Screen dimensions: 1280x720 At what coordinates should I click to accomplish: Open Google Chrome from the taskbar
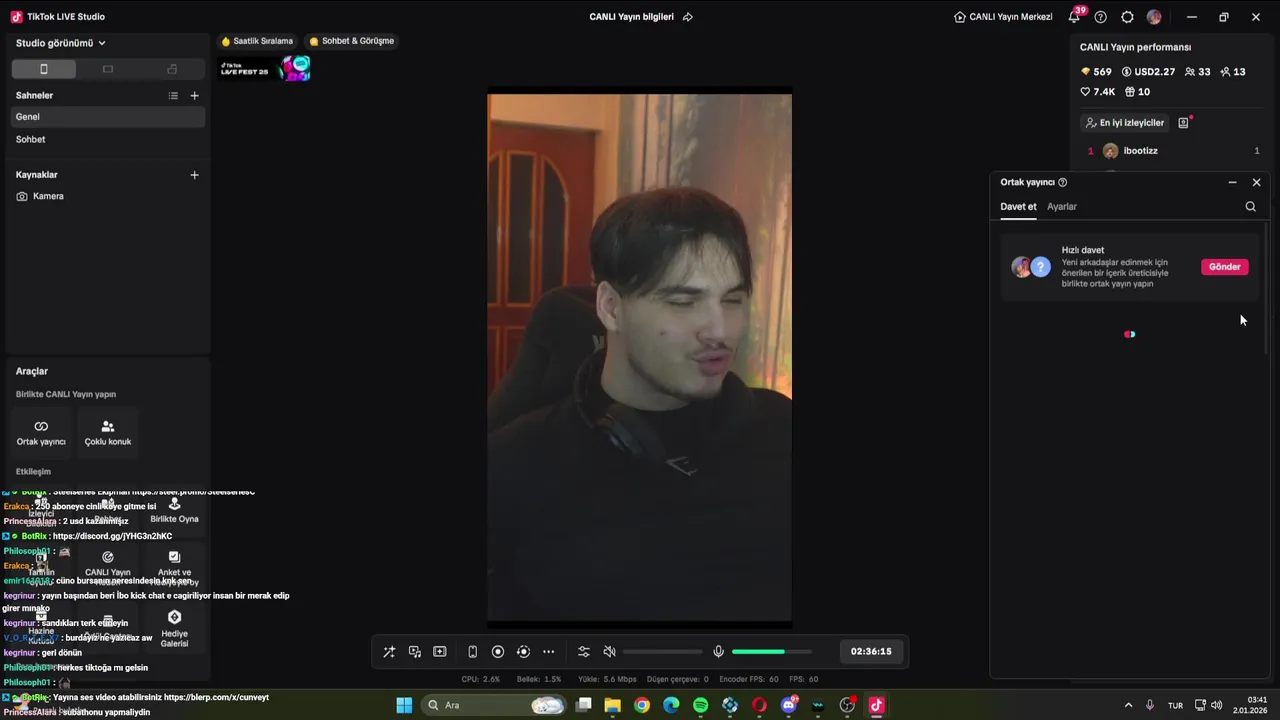coord(642,705)
